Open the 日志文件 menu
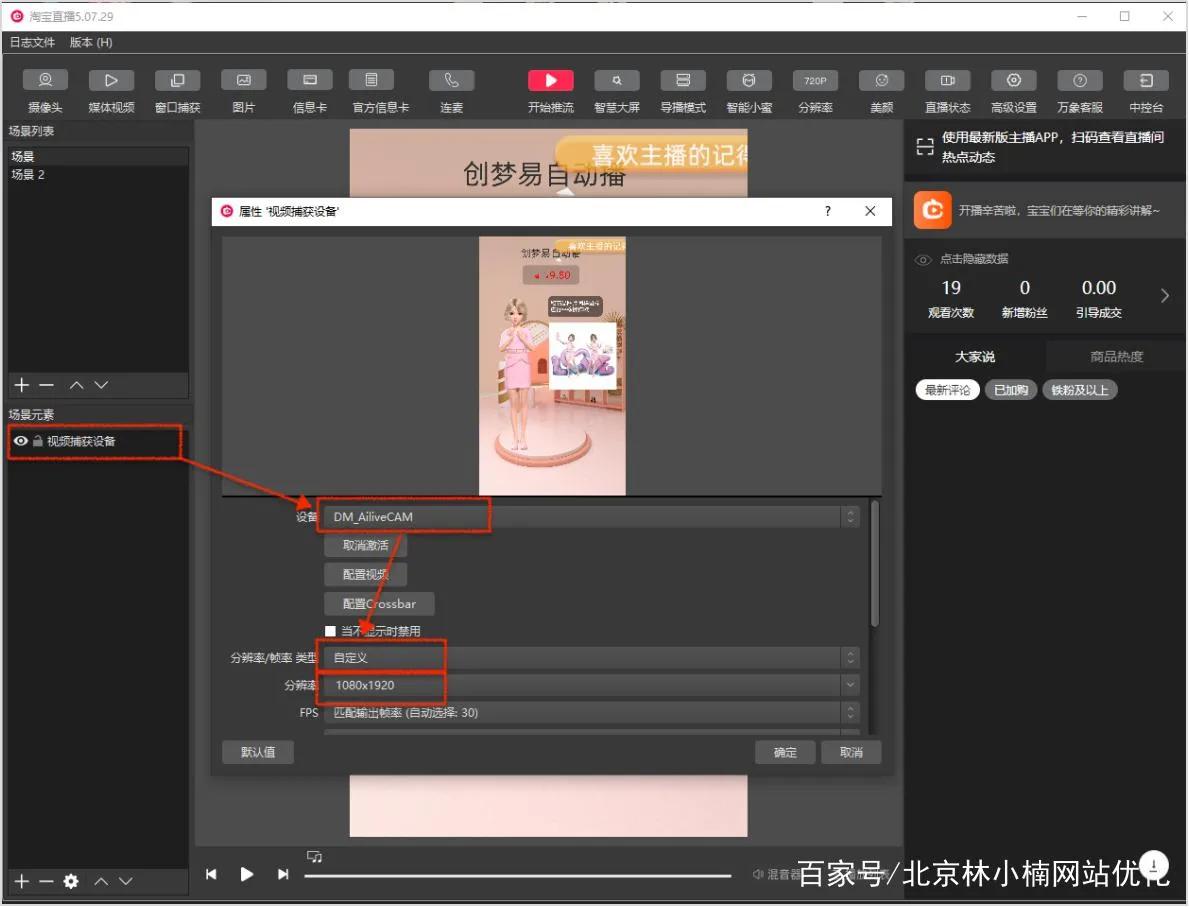 31,42
